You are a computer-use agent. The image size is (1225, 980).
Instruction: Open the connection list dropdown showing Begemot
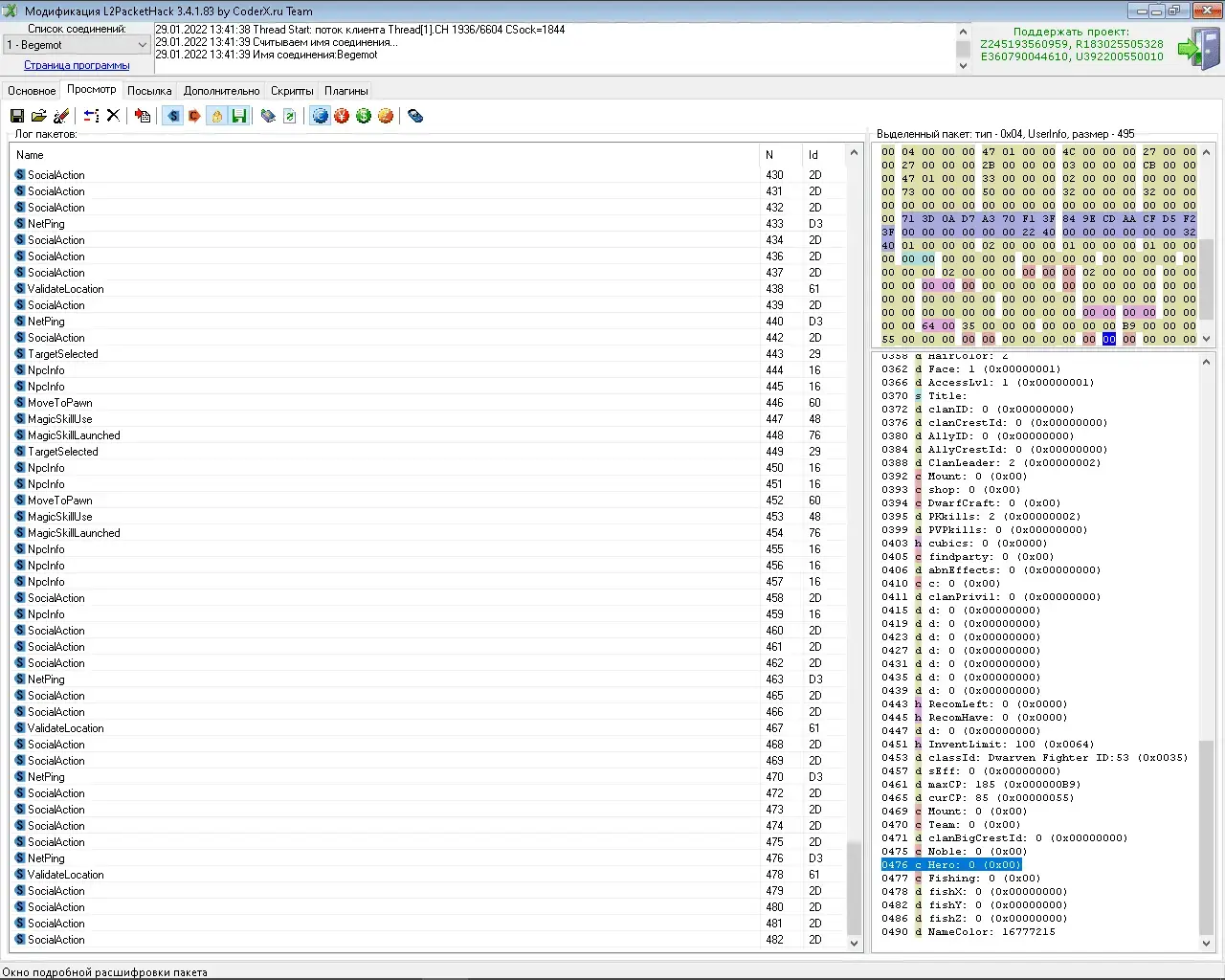pyautogui.click(x=77, y=45)
